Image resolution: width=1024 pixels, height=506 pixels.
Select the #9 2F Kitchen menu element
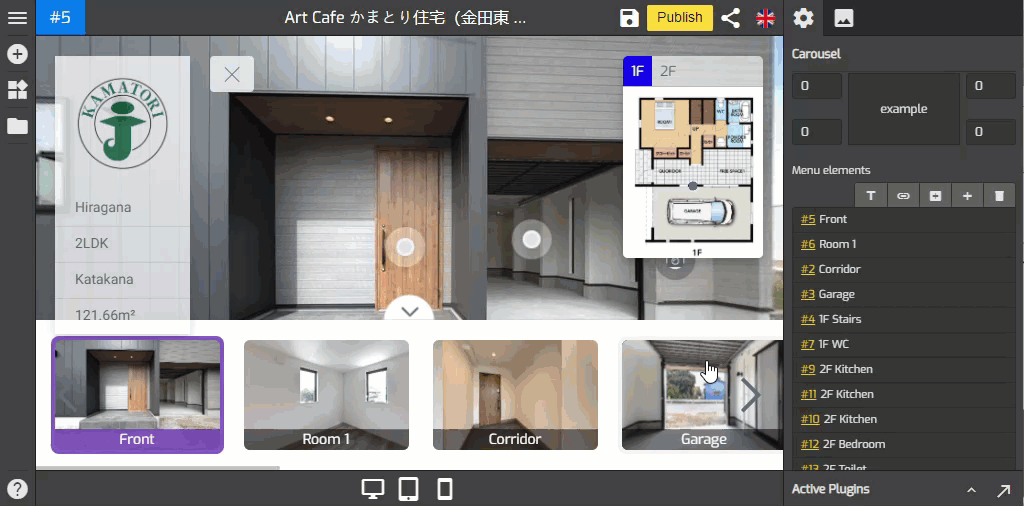(x=904, y=369)
